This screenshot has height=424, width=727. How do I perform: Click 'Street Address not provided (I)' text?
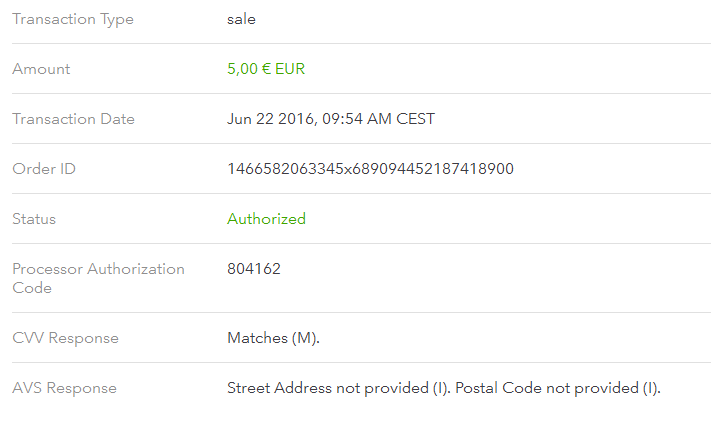338,388
